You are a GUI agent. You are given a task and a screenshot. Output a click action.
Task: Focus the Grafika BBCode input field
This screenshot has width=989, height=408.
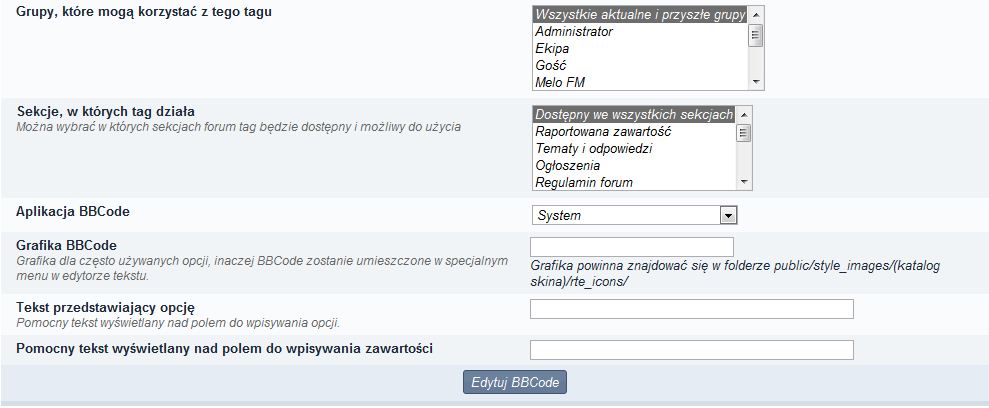coord(631,247)
